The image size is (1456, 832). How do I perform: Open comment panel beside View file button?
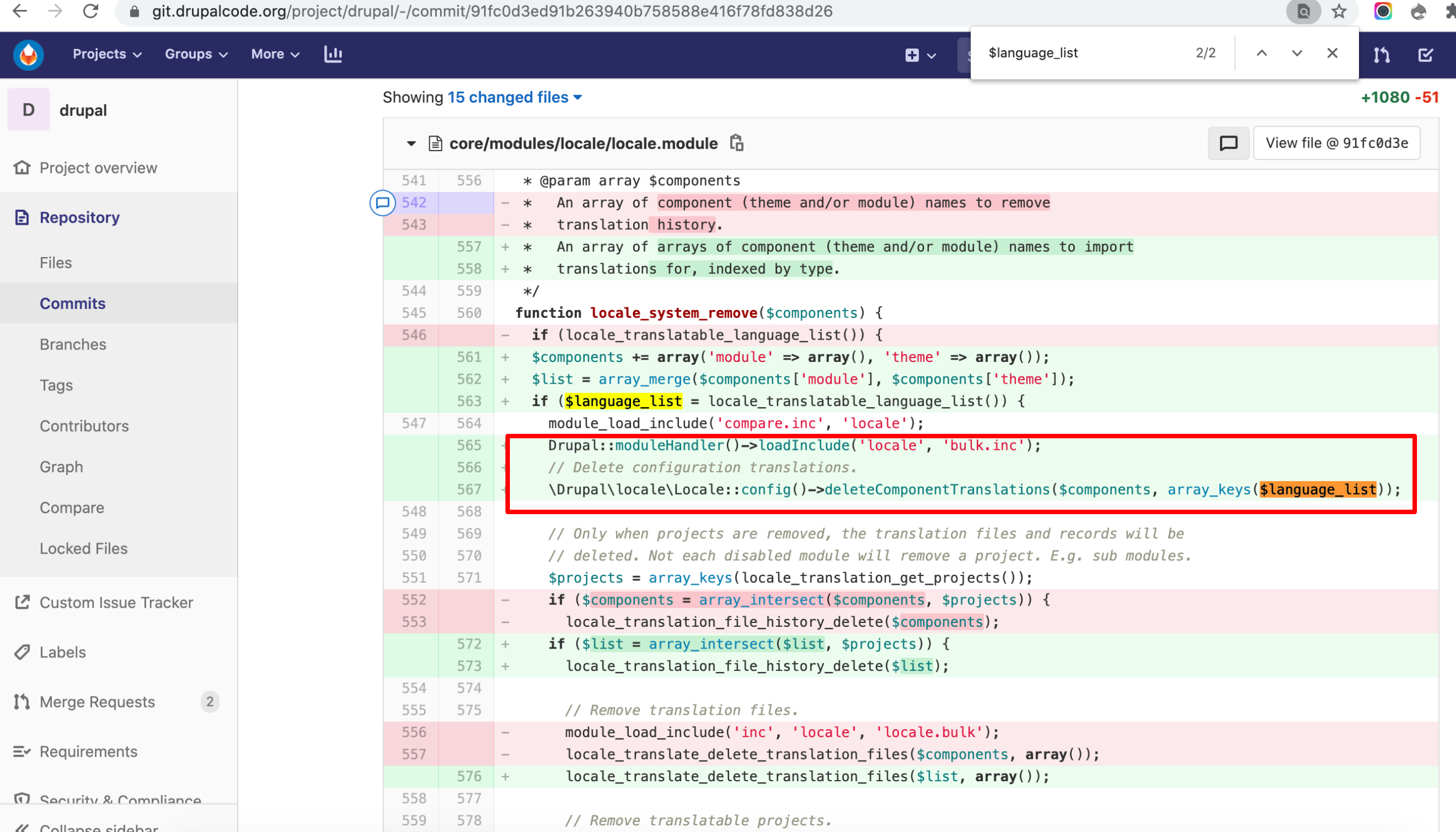click(1228, 143)
